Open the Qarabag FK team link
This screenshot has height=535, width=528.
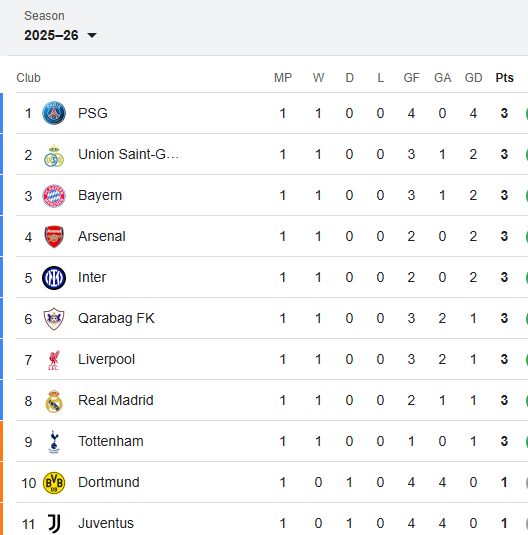[x=116, y=318]
